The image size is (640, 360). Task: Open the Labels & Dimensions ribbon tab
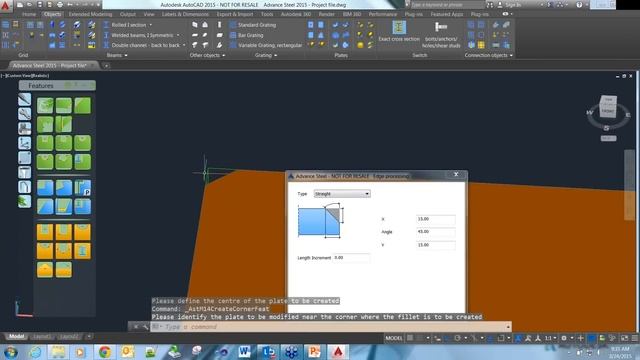[185, 14]
